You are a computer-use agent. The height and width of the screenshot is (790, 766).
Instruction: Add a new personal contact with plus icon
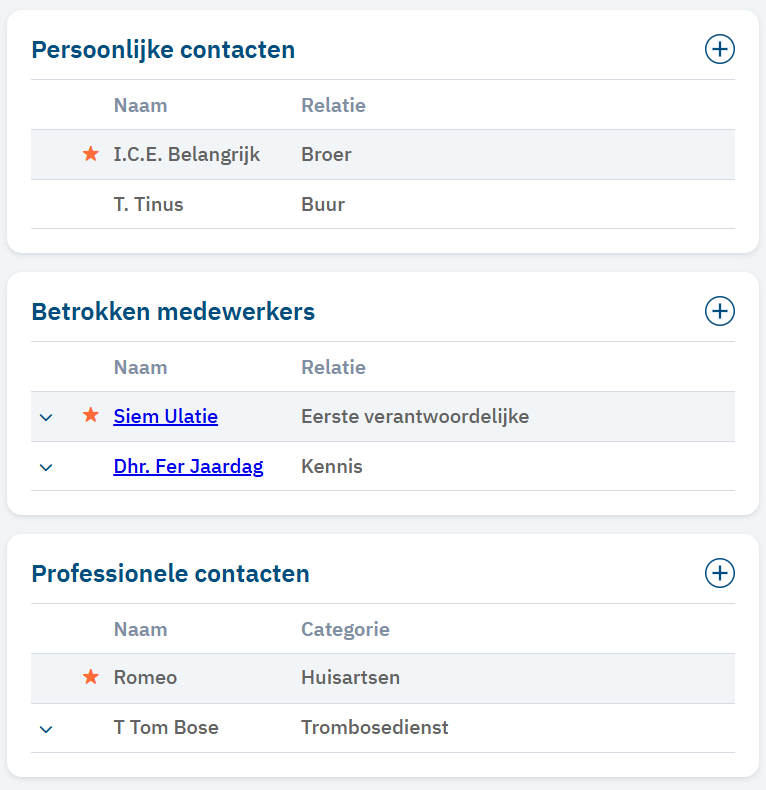tap(719, 49)
